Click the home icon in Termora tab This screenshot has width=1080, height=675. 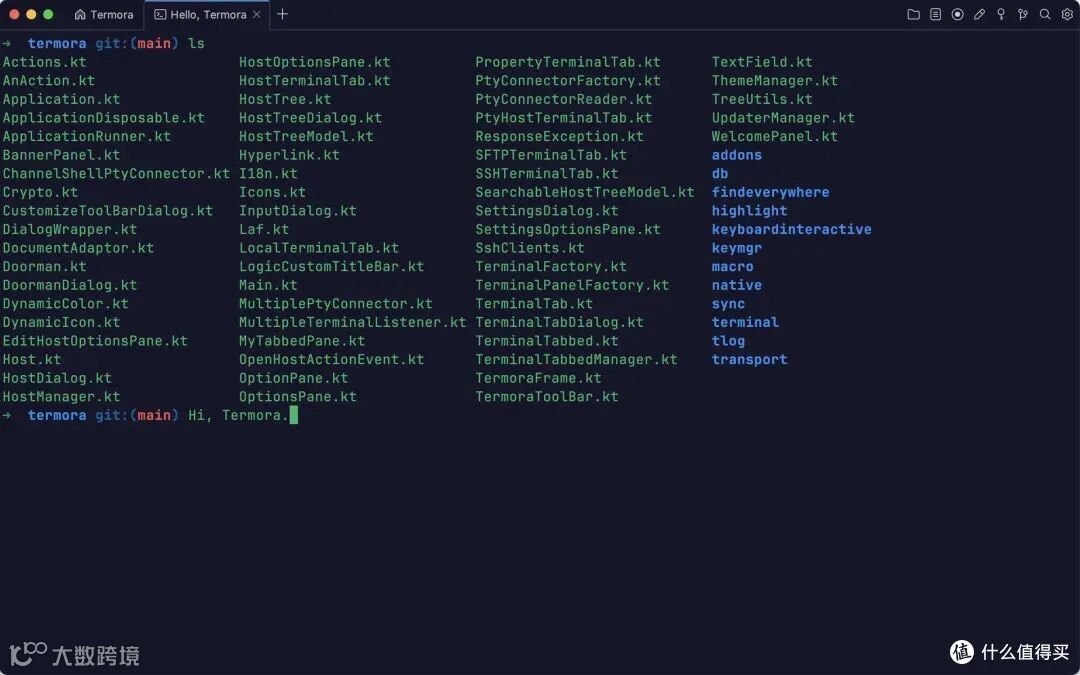80,14
